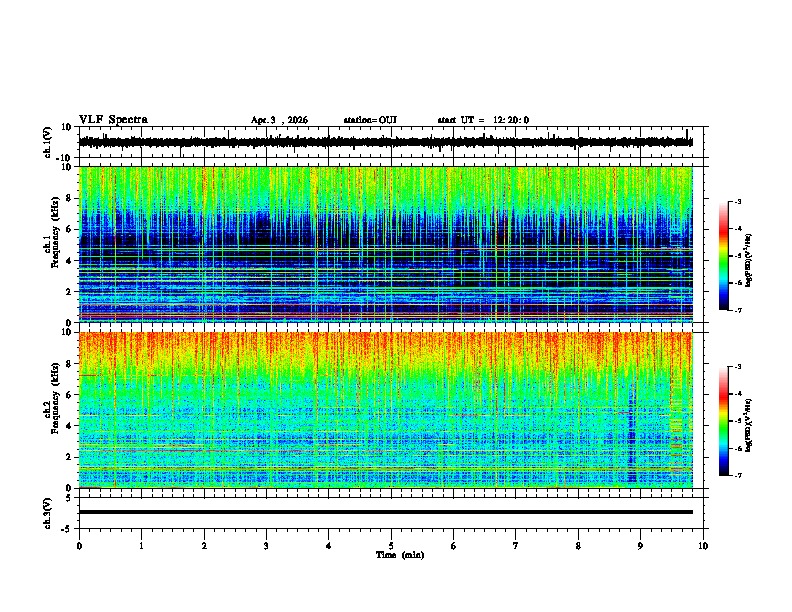Click the time axis tick label "6"

[x=453, y=546]
